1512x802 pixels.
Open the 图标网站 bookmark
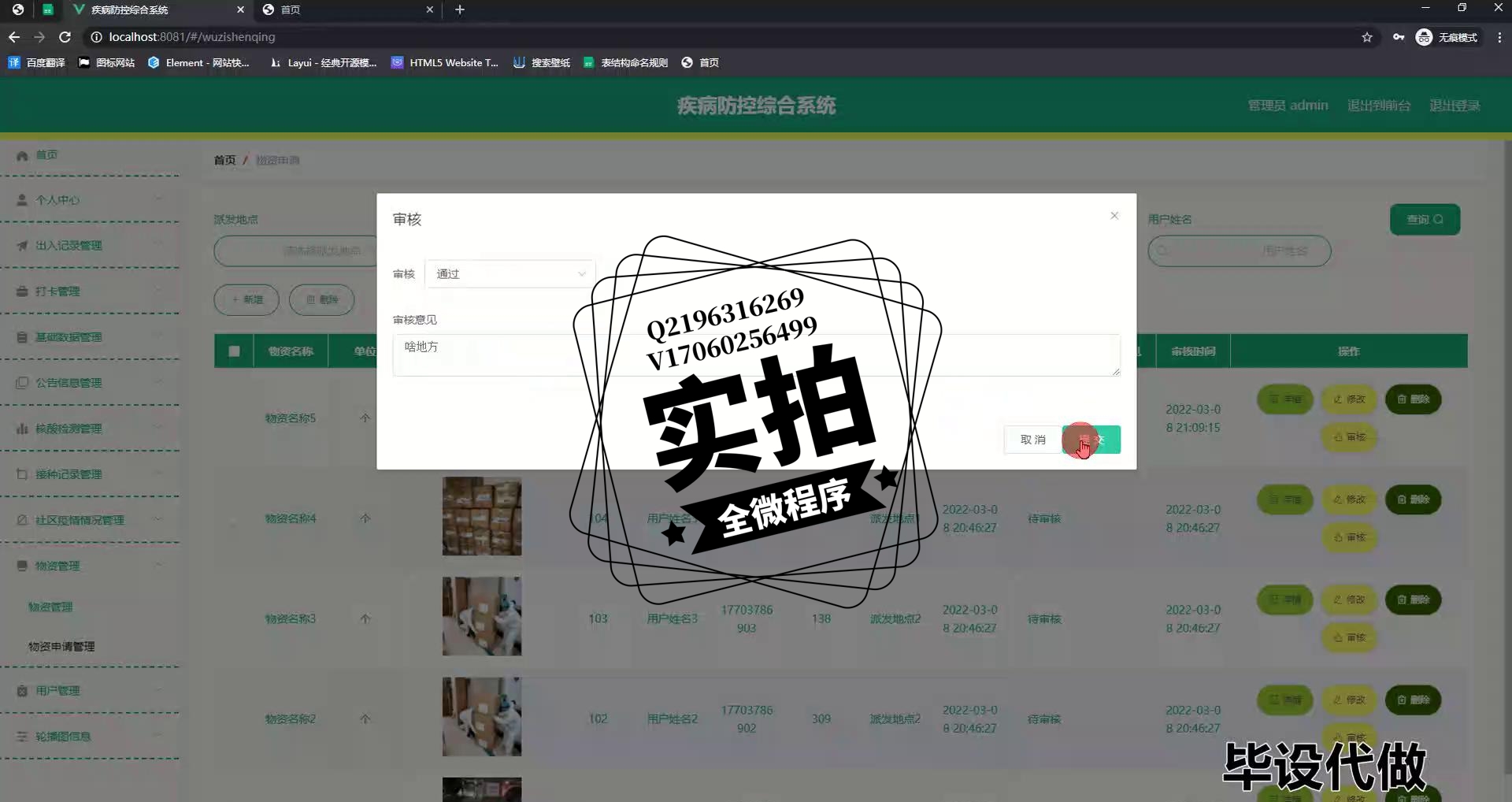pos(107,62)
